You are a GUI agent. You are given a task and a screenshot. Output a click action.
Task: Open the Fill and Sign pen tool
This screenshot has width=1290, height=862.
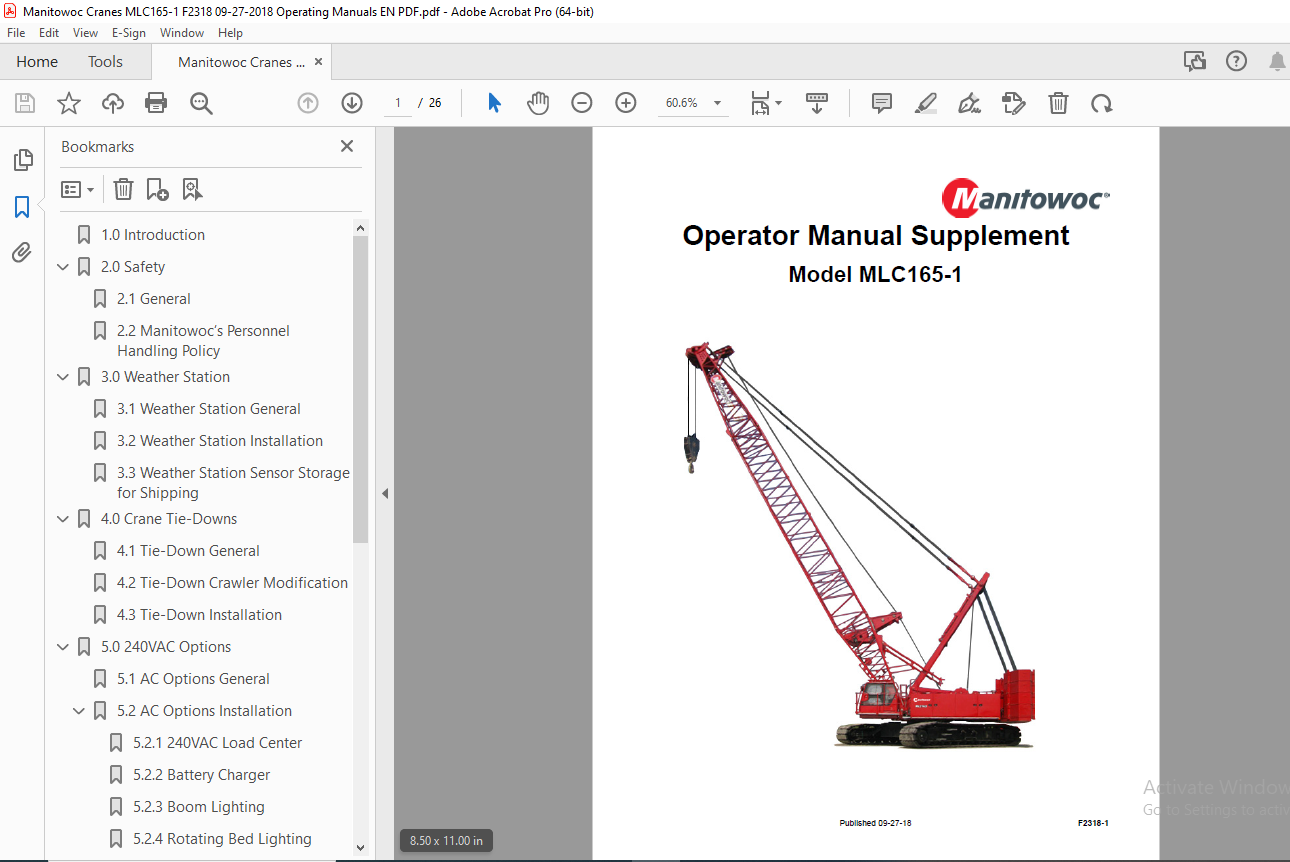969,103
